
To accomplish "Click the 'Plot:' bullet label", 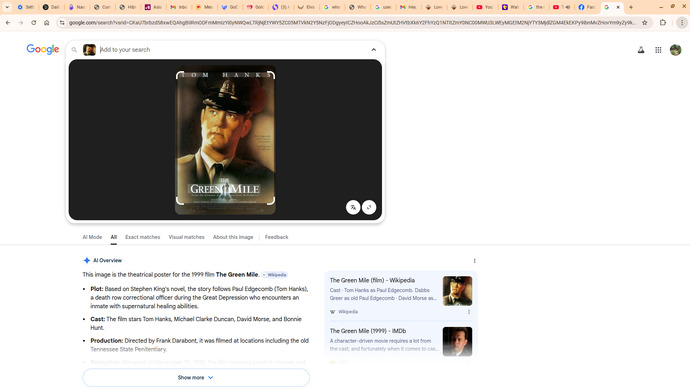I will pos(96,289).
